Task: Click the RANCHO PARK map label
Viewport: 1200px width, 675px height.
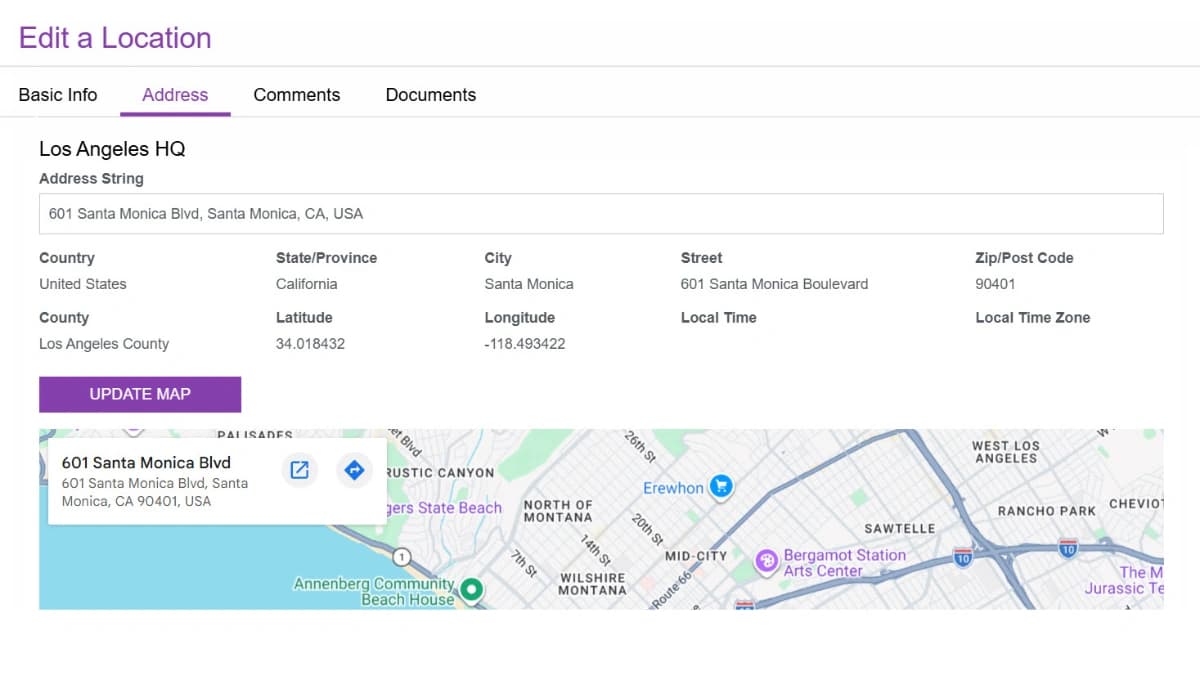Action: coord(1047,511)
